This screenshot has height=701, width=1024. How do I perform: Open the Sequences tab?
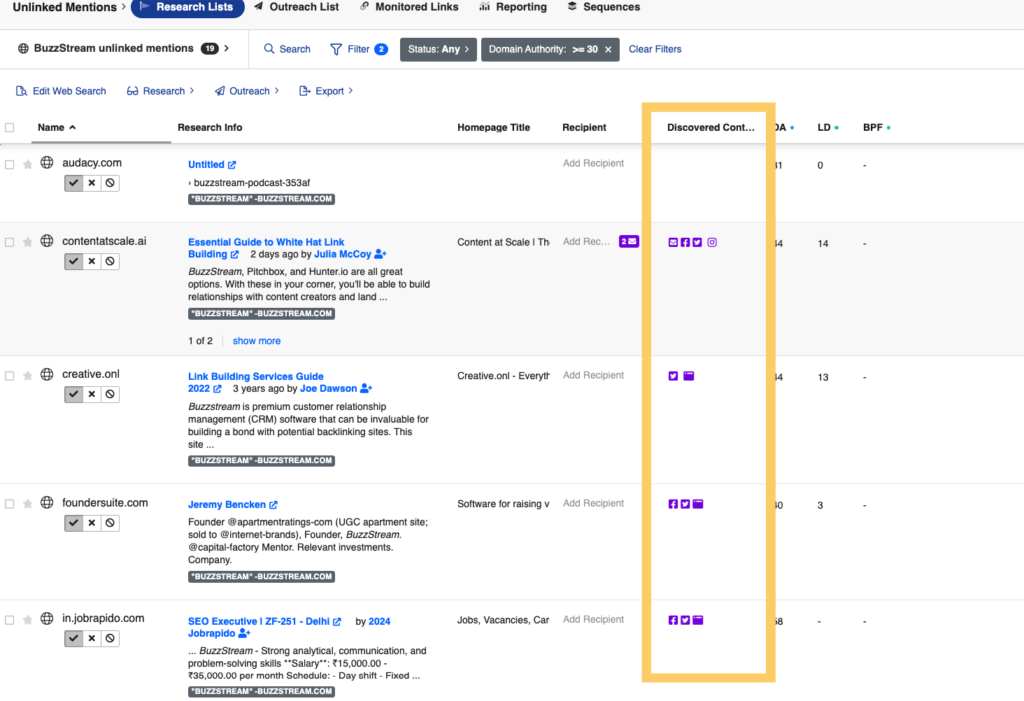(602, 7)
